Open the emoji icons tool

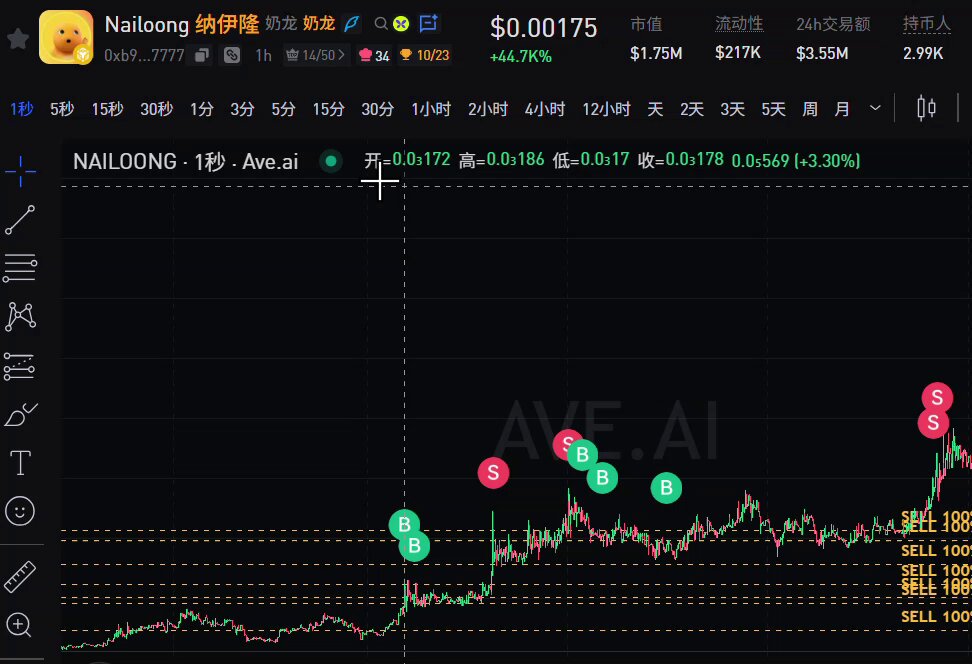tap(20, 511)
